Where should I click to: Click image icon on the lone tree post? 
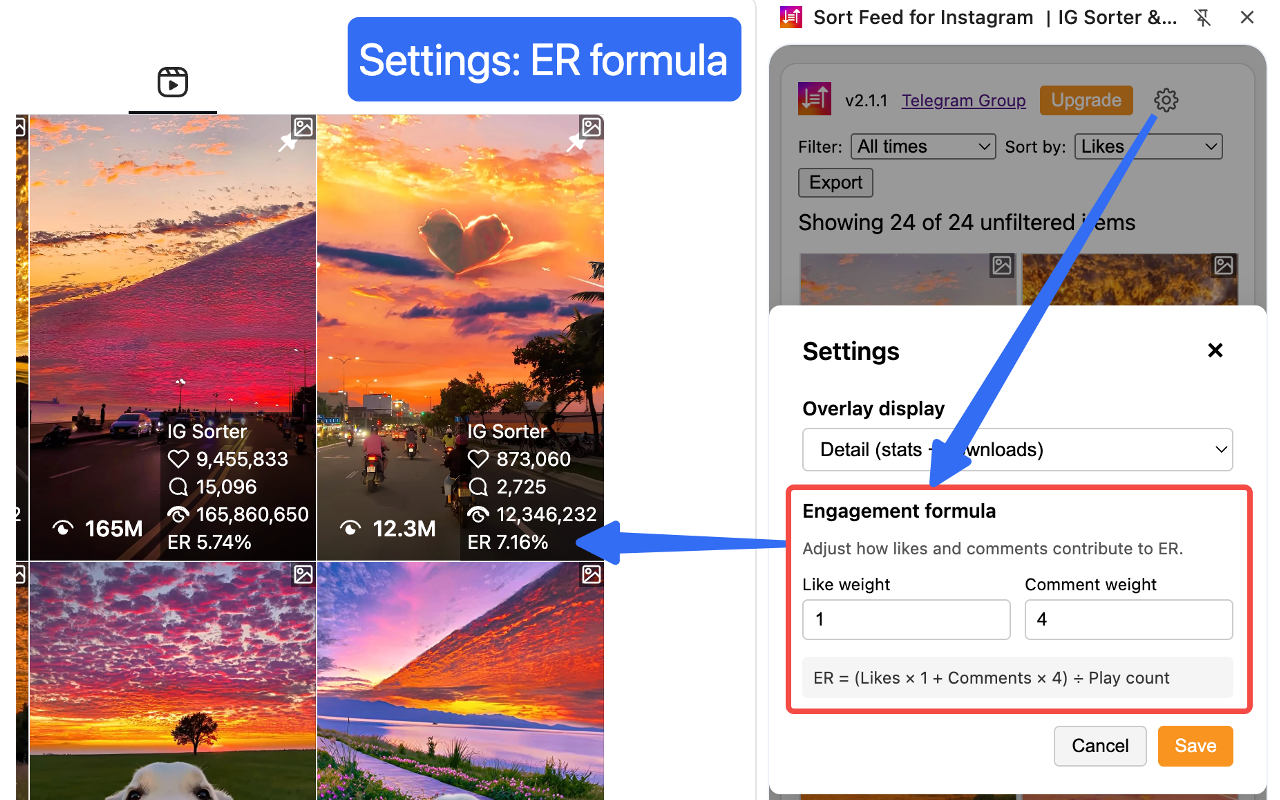click(303, 574)
